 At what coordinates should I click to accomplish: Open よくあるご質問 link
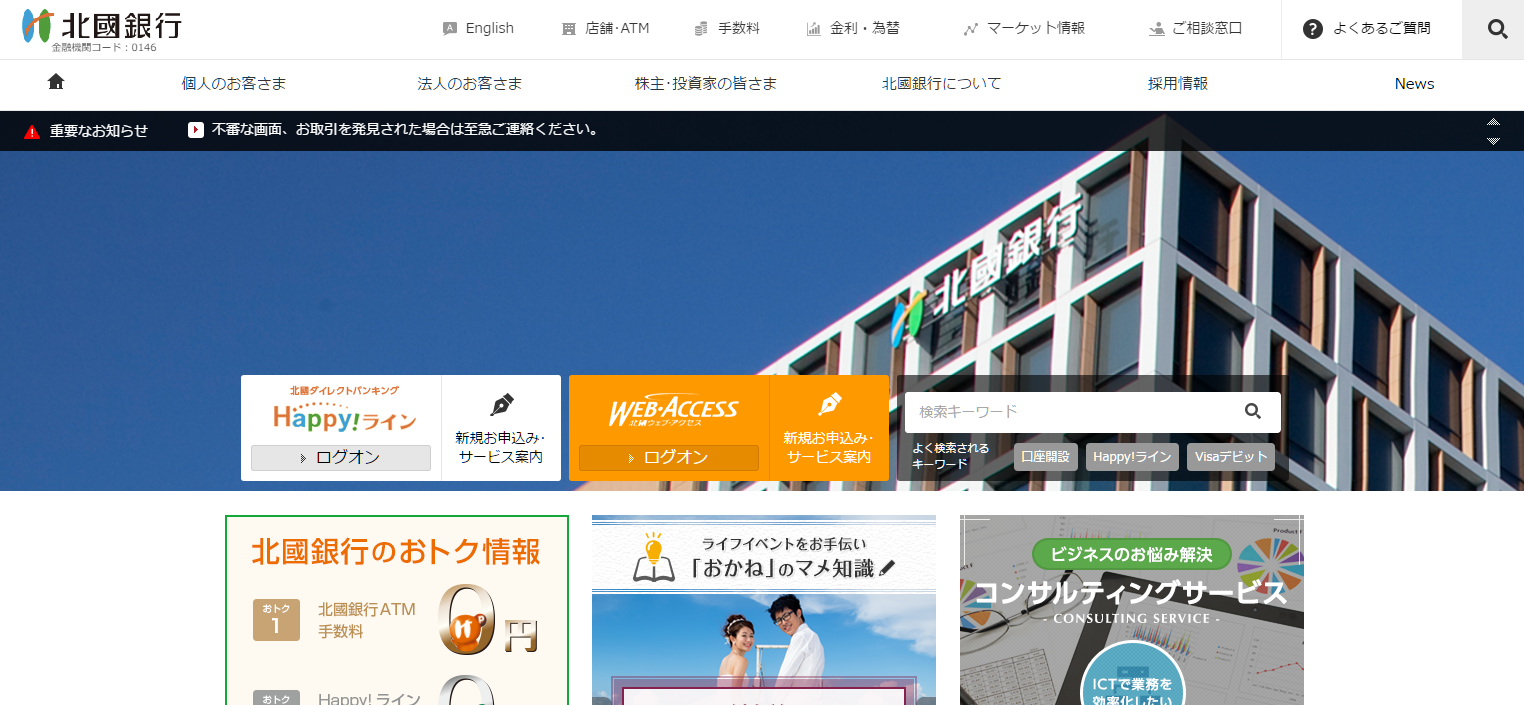[1382, 29]
